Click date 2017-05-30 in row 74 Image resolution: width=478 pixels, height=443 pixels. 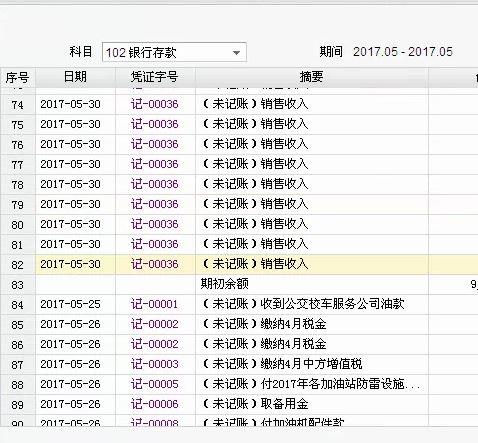(70, 104)
